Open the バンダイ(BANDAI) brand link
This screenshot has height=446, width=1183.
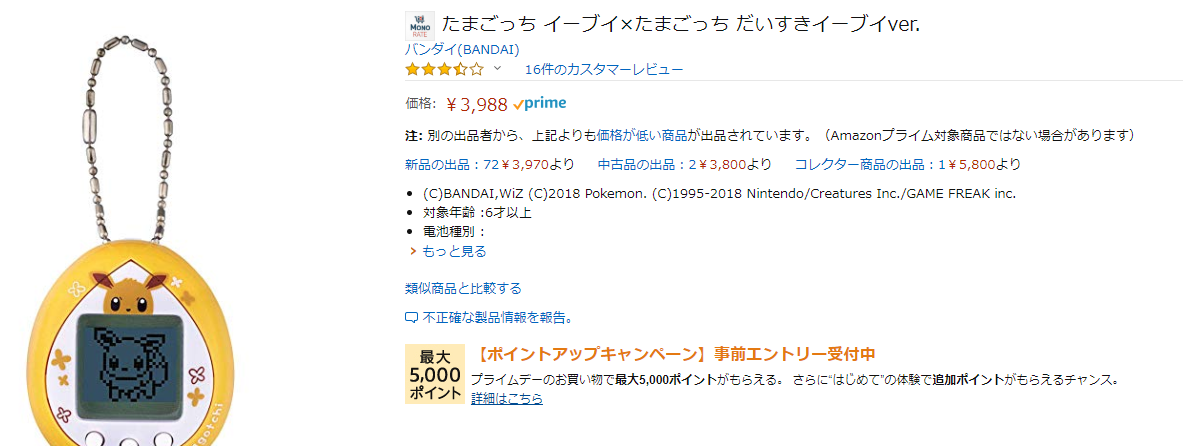(x=461, y=49)
